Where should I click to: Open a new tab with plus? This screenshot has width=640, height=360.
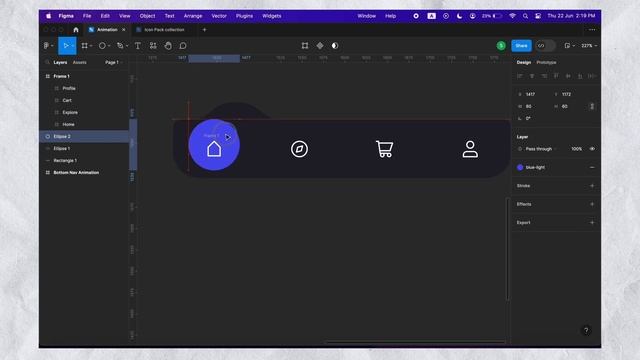pos(204,30)
